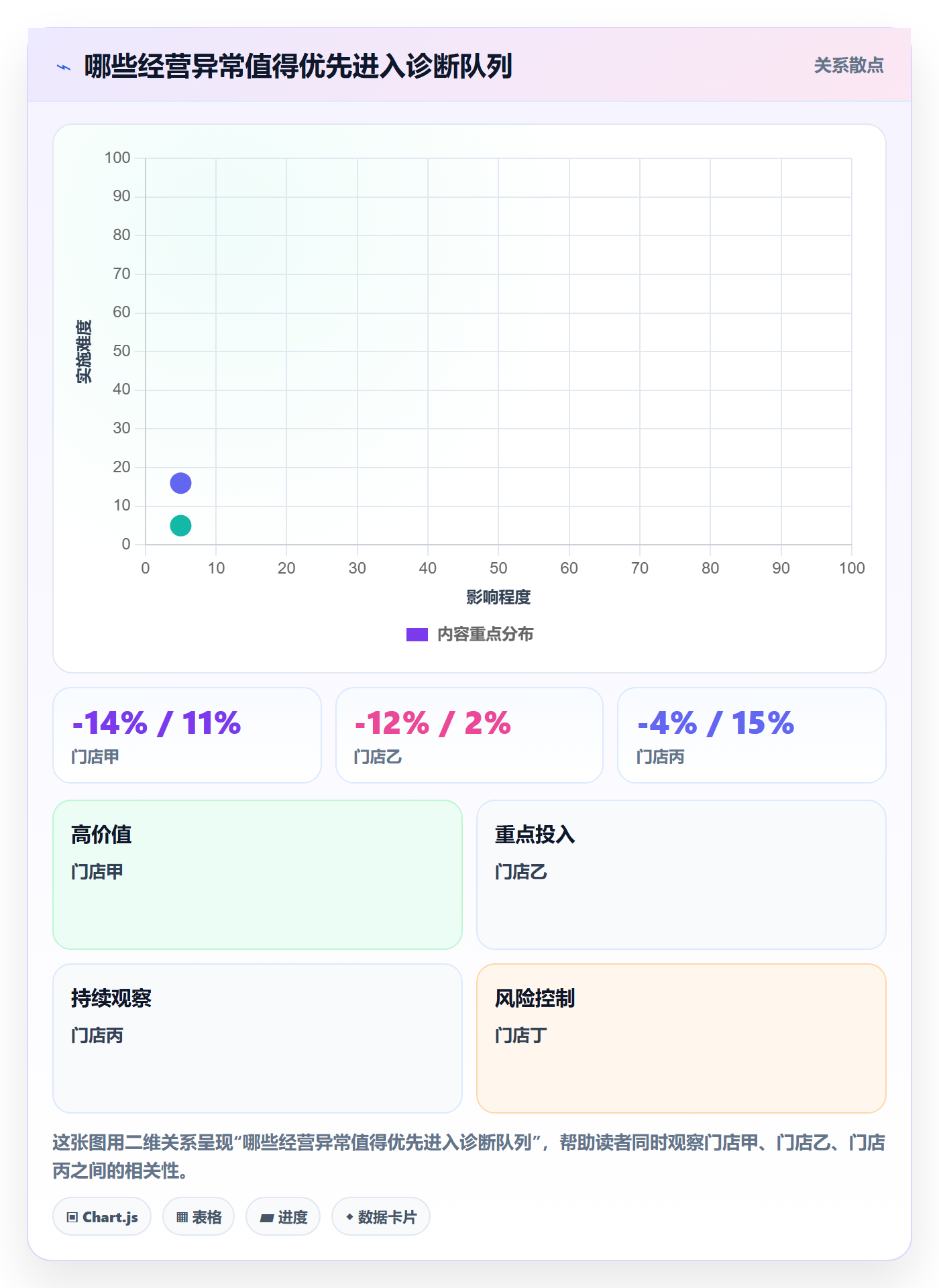Click the lightning bolt icon in header
939x1288 pixels.
(x=64, y=67)
